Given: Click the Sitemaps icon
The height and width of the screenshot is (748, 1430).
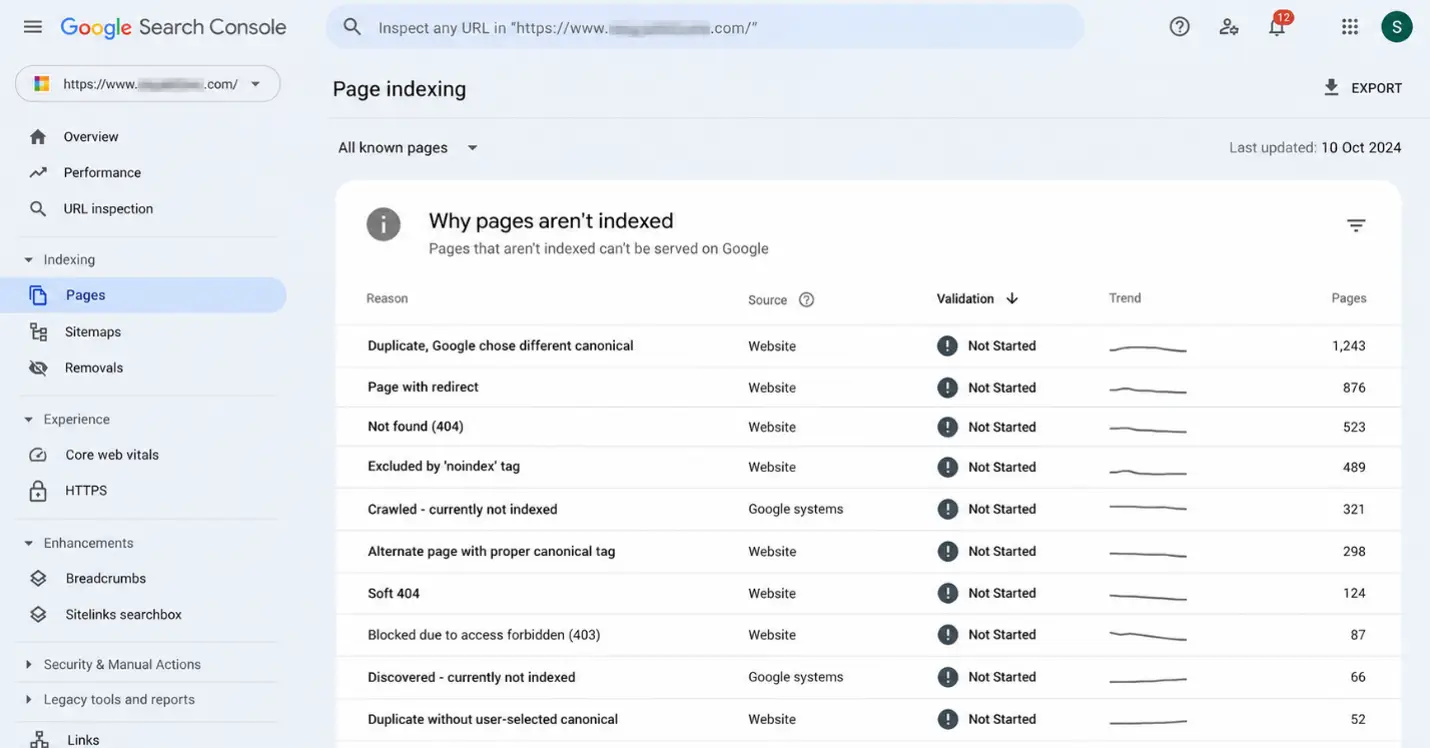Looking at the screenshot, I should [x=38, y=332].
